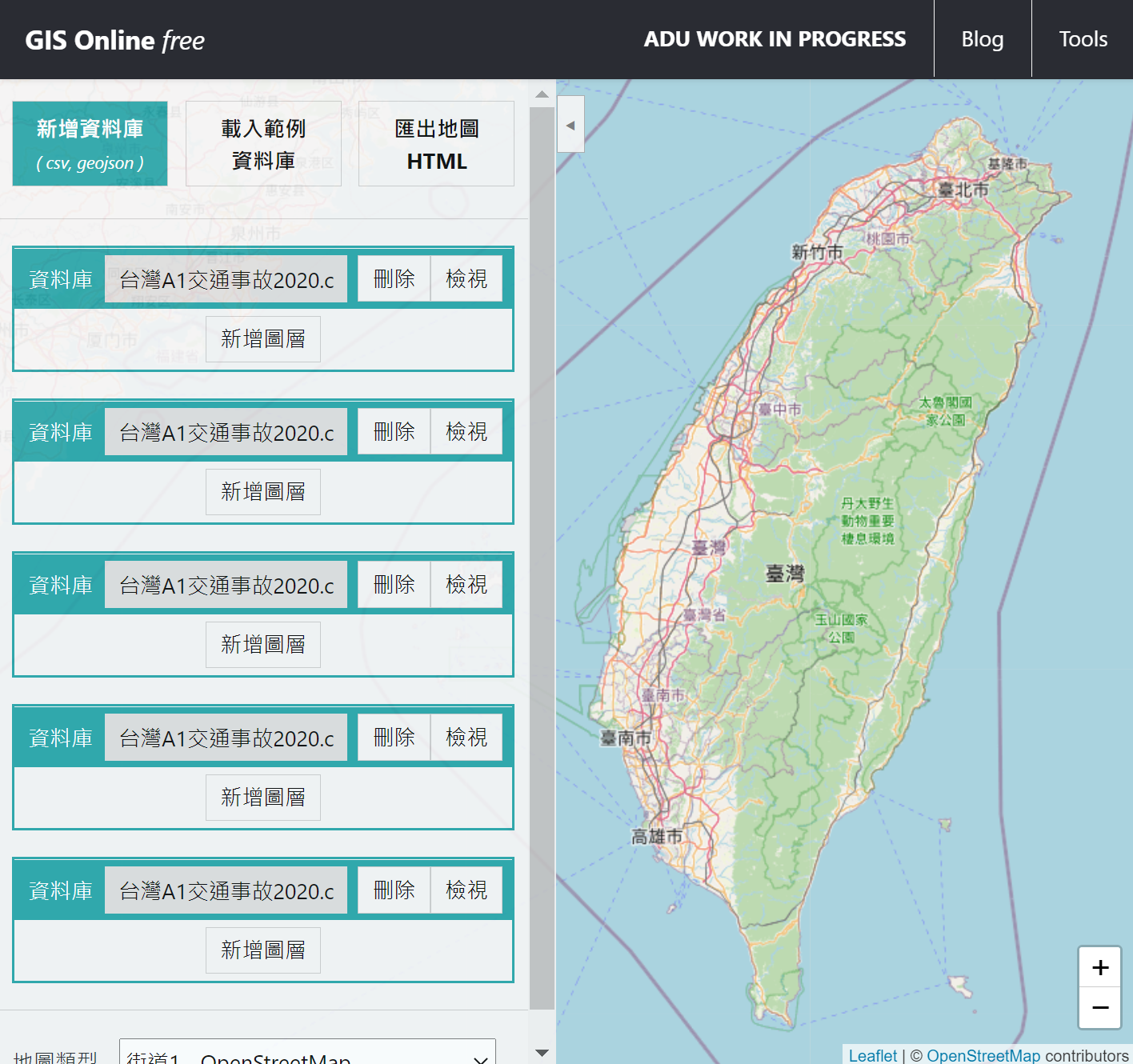Click 匯出地圖 HTML button
The image size is (1133, 1064).
click(x=436, y=144)
